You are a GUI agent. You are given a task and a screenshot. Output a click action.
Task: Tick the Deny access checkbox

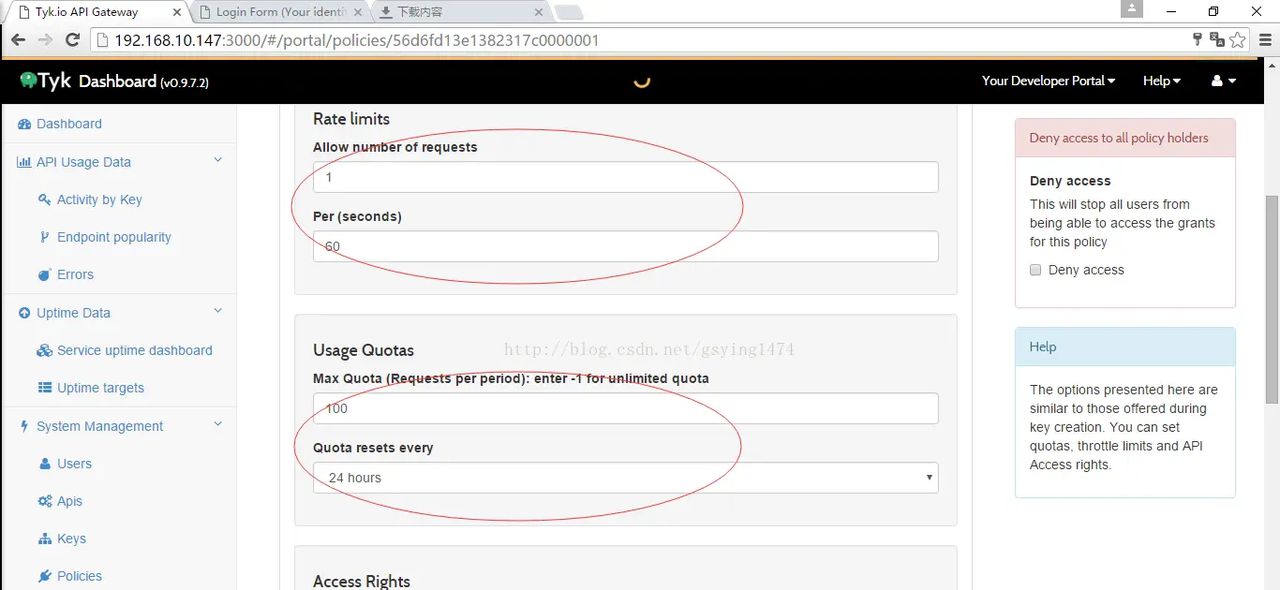point(1036,270)
